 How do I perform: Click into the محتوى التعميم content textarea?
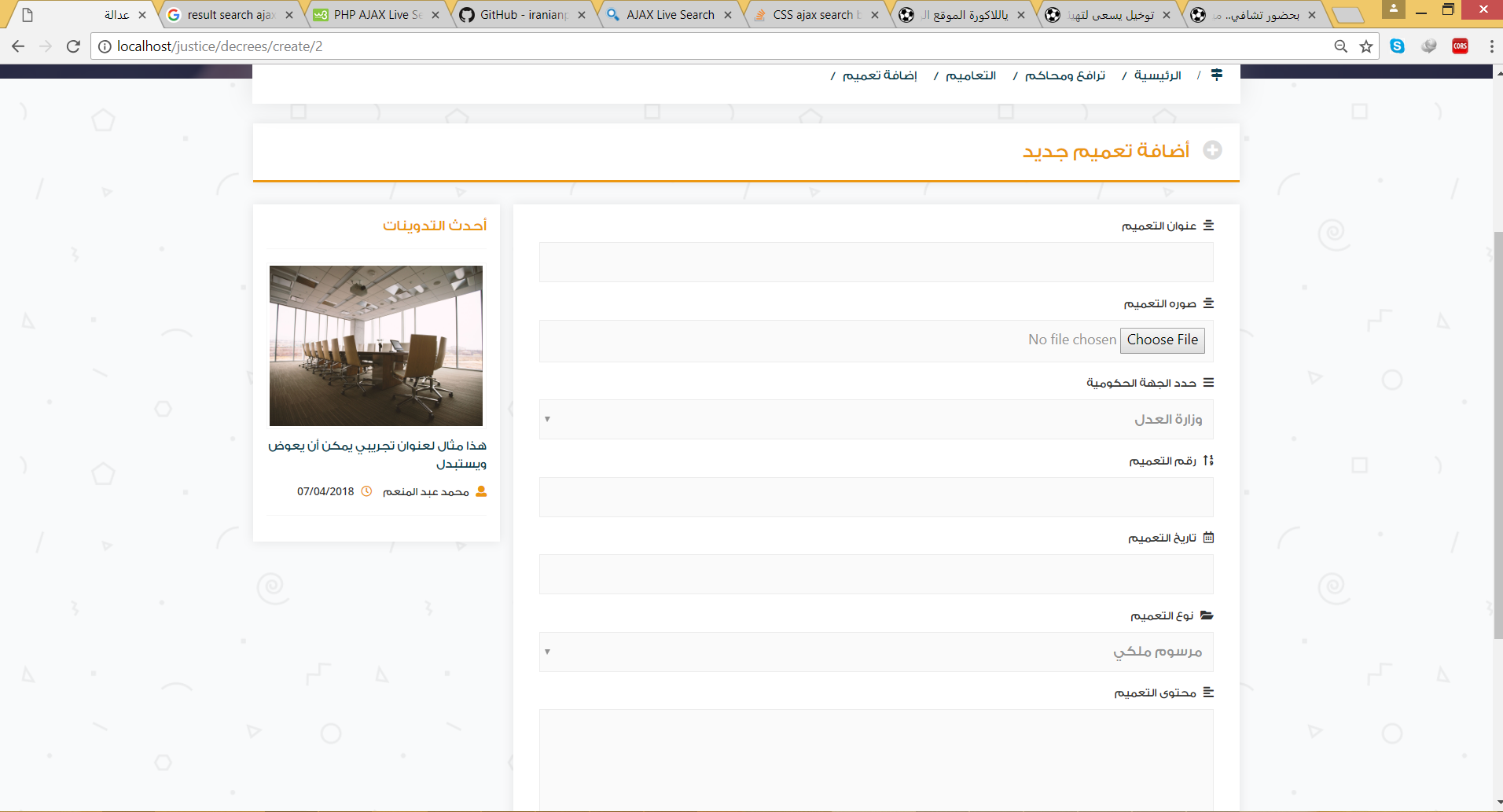click(876, 759)
